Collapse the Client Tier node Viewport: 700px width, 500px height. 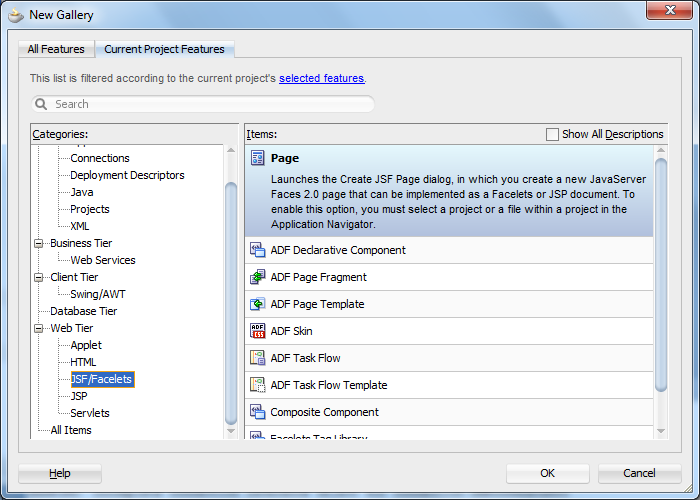(x=40, y=277)
